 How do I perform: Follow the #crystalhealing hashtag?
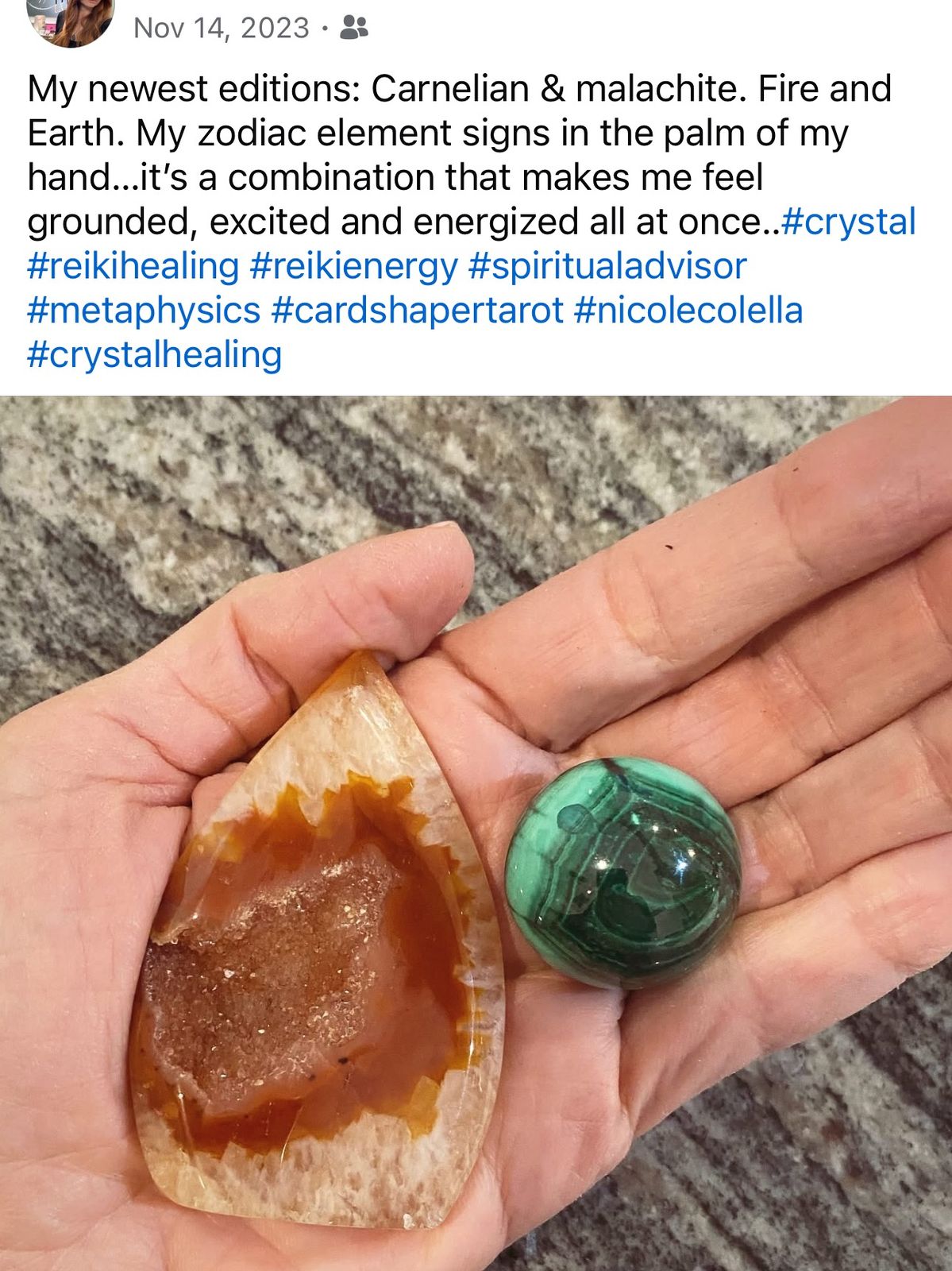coord(154,355)
